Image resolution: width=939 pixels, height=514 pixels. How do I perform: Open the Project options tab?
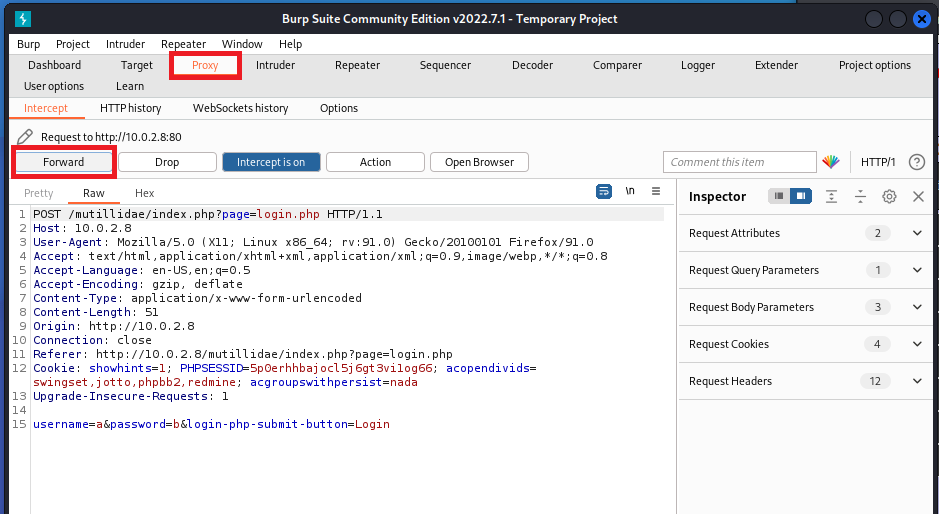click(x=874, y=65)
